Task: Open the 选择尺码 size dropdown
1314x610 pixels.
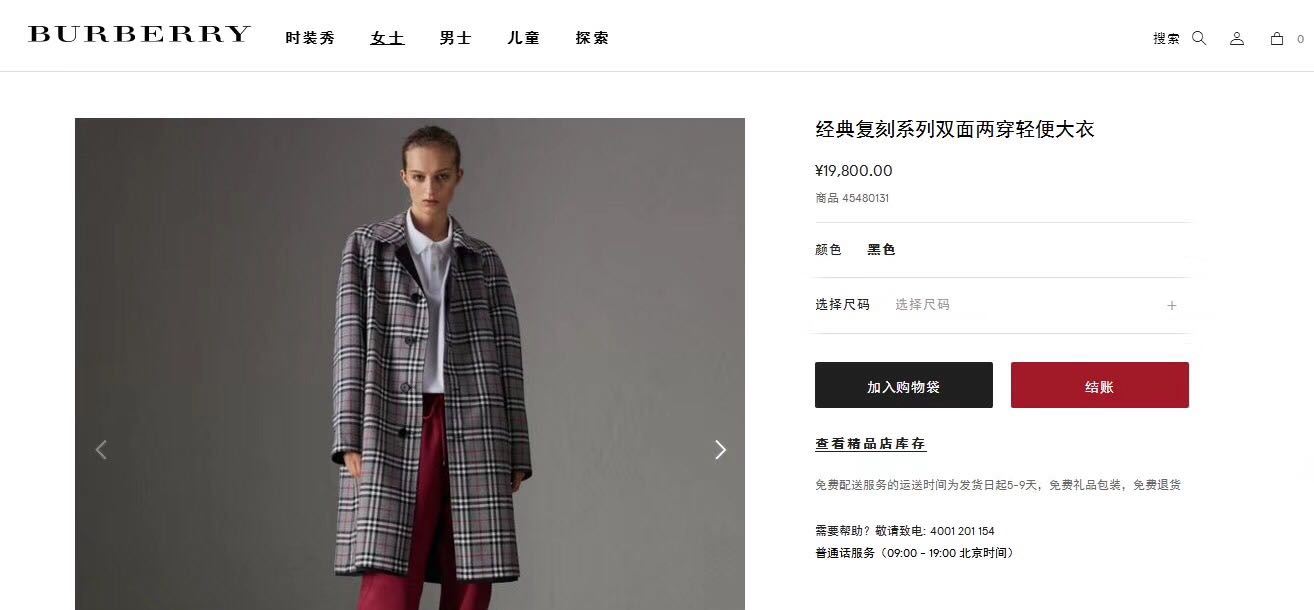Action: (1003, 305)
